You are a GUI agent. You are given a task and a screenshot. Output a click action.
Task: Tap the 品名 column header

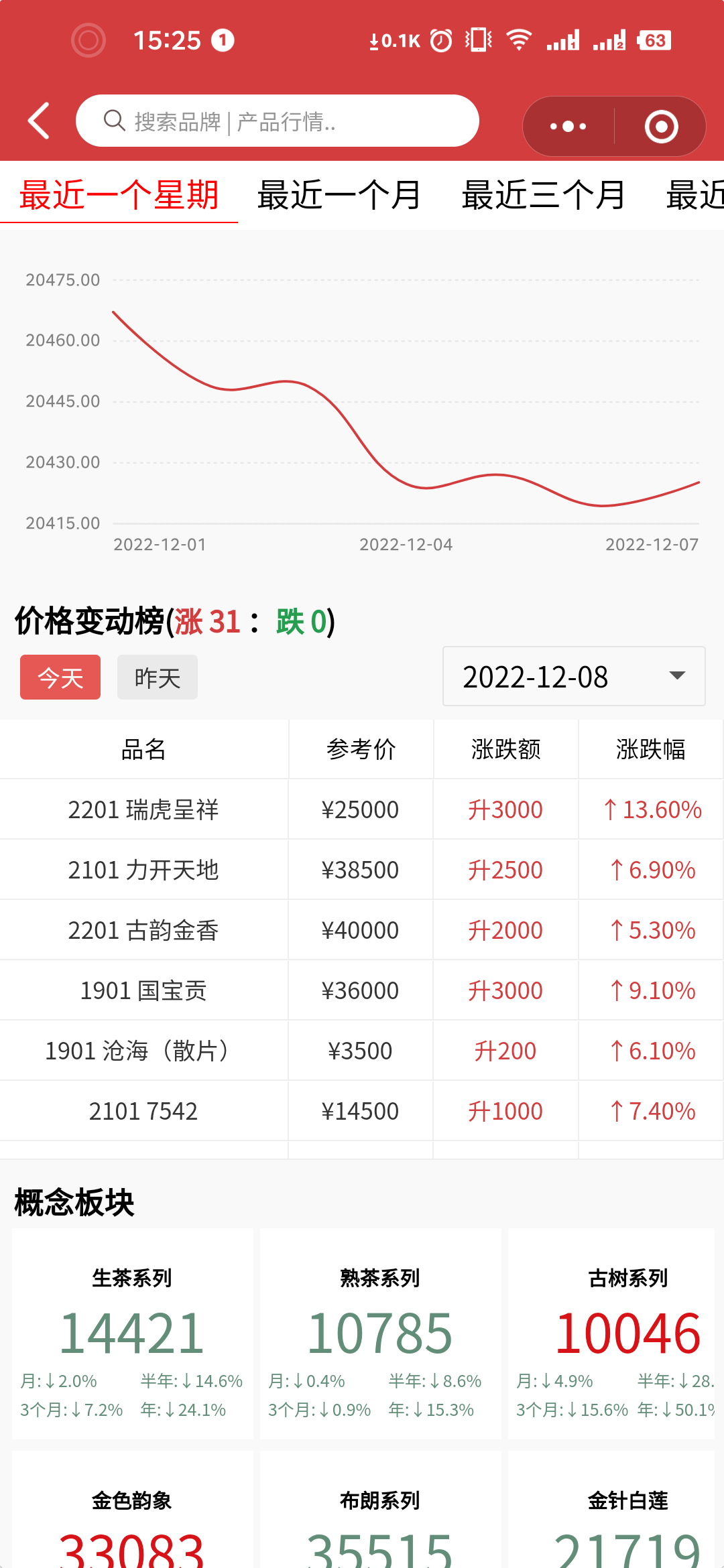point(143,749)
